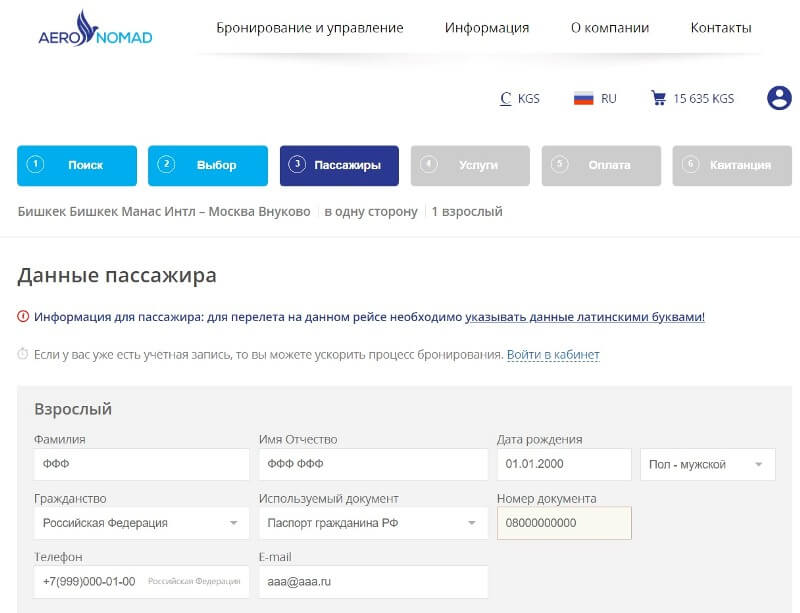Image resolution: width=800 pixels, height=613 pixels.
Task: Click the KGS currency symbol icon
Action: point(505,98)
